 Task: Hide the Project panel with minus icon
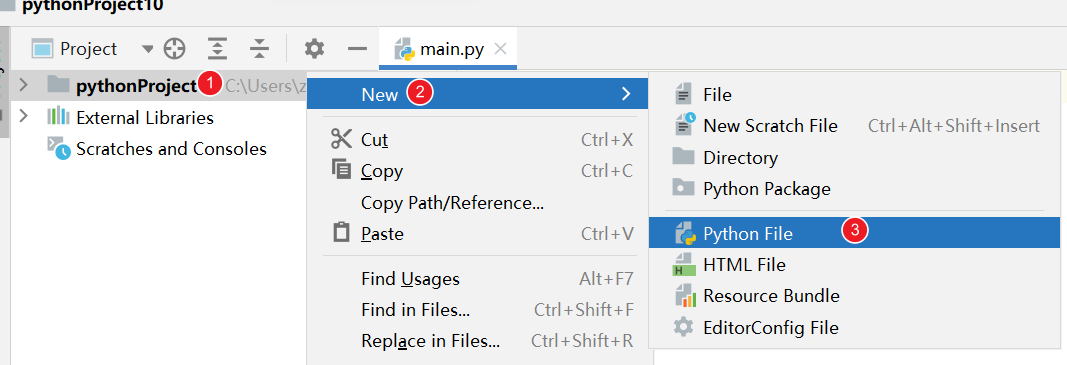(x=357, y=48)
